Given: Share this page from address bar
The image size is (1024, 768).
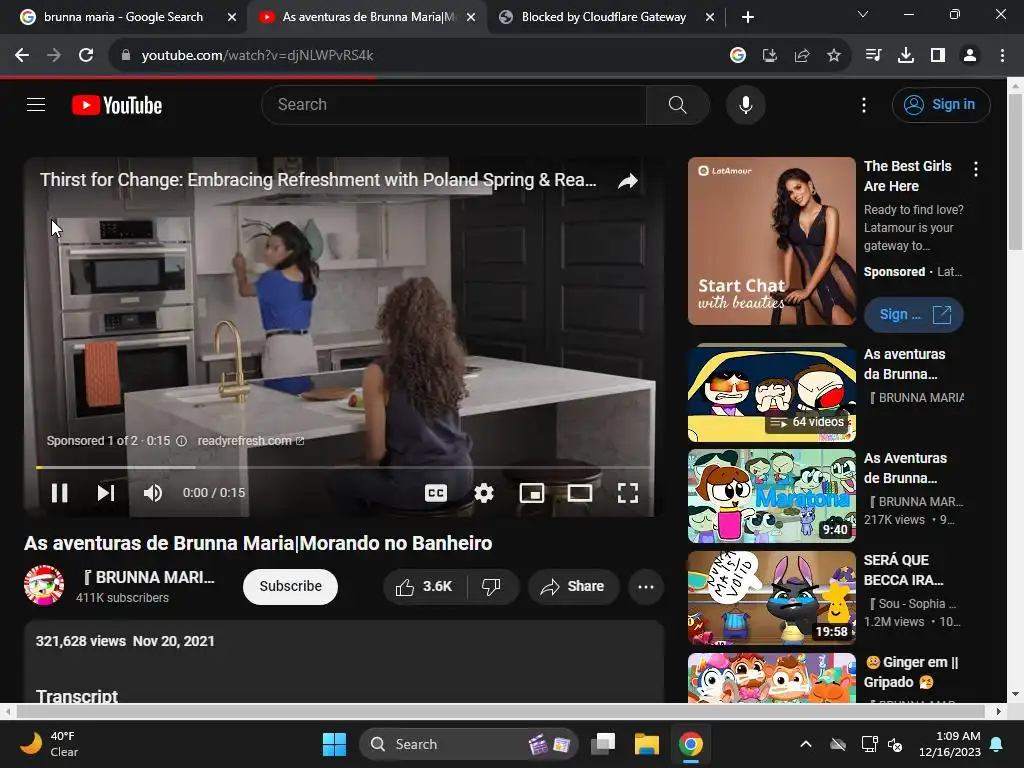Looking at the screenshot, I should [x=802, y=56].
